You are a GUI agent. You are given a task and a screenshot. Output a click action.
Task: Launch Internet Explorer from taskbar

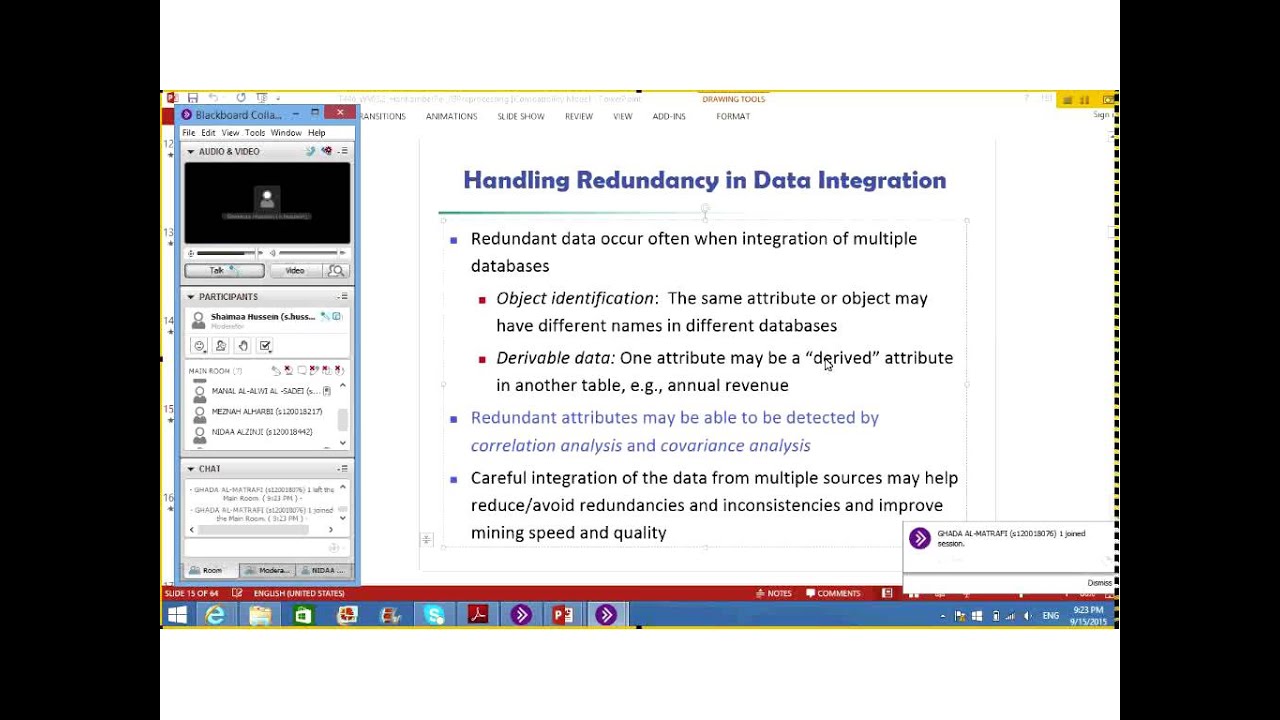[215, 616]
